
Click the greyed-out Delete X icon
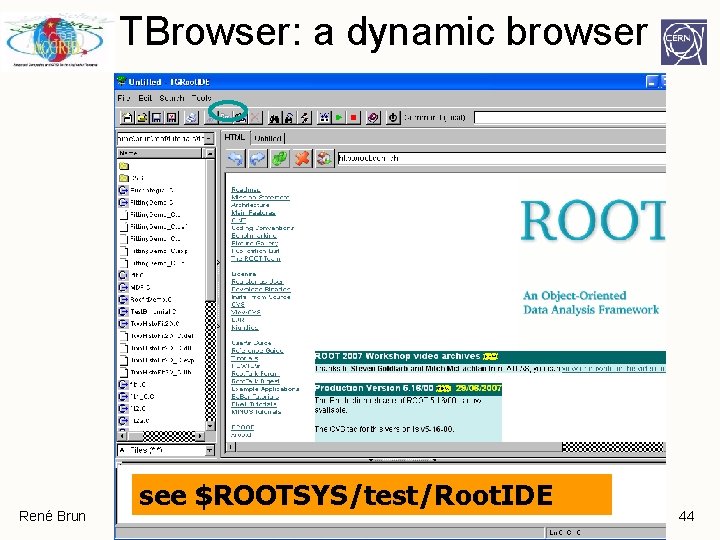256,118
